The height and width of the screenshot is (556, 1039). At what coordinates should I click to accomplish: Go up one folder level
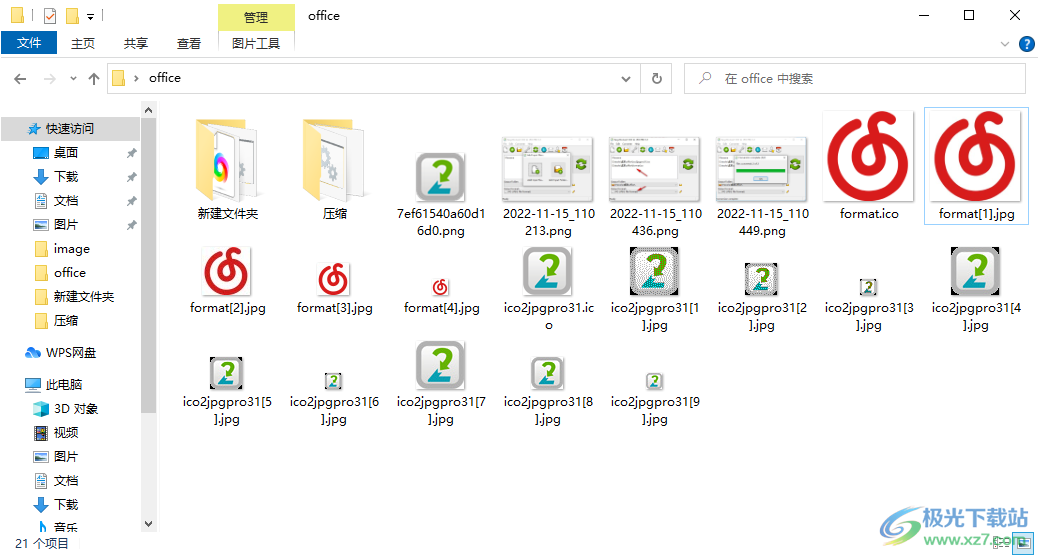94,79
